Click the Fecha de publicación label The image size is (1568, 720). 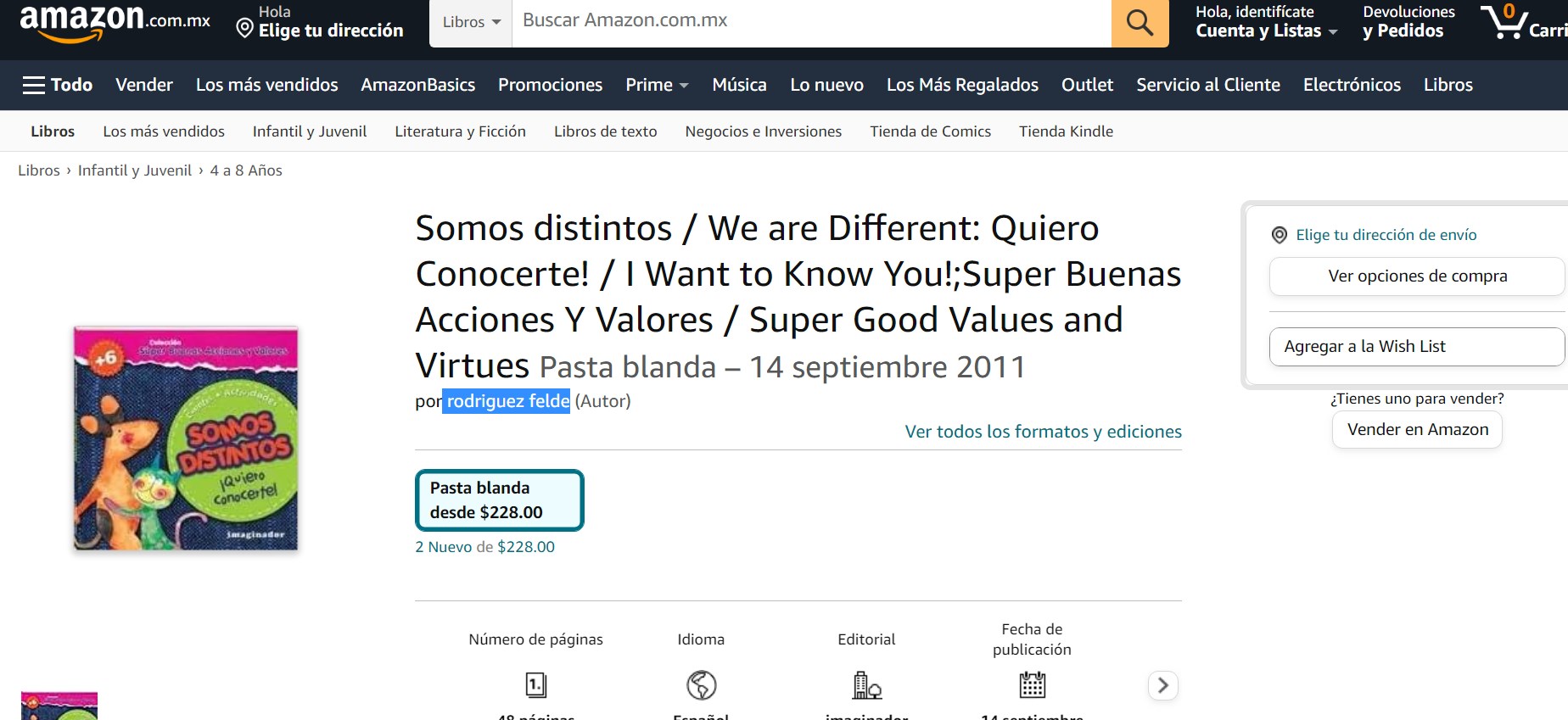pos(1032,639)
